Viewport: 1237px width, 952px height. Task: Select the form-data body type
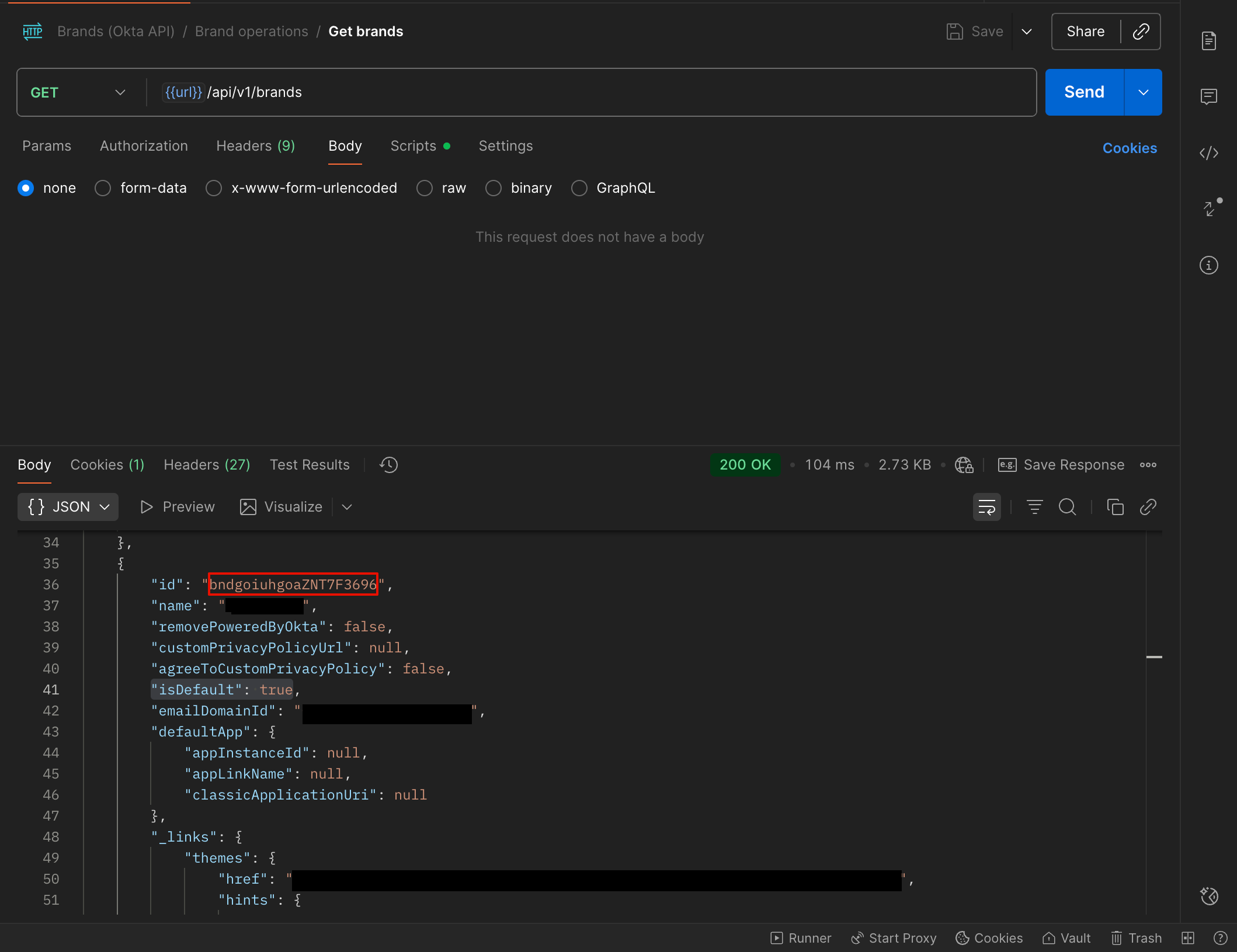(x=103, y=187)
